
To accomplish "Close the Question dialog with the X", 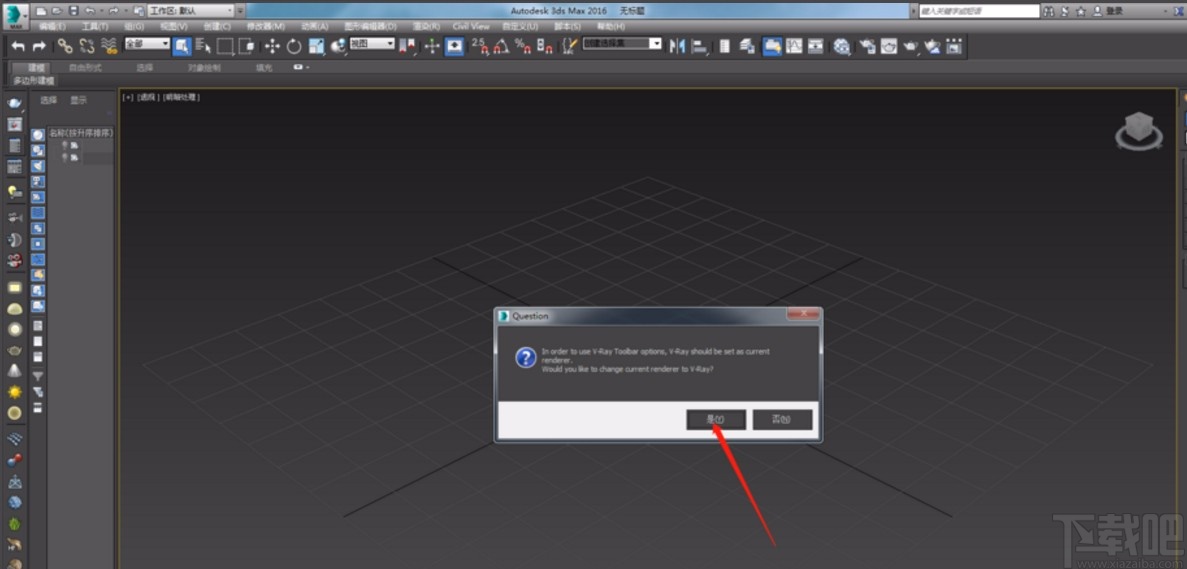I will [x=803, y=315].
